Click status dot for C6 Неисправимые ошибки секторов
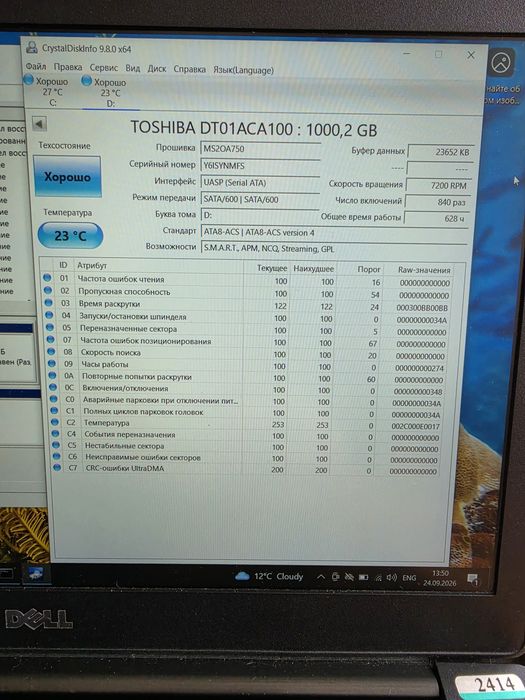Viewport: 525px width, 700px height. 56,456
